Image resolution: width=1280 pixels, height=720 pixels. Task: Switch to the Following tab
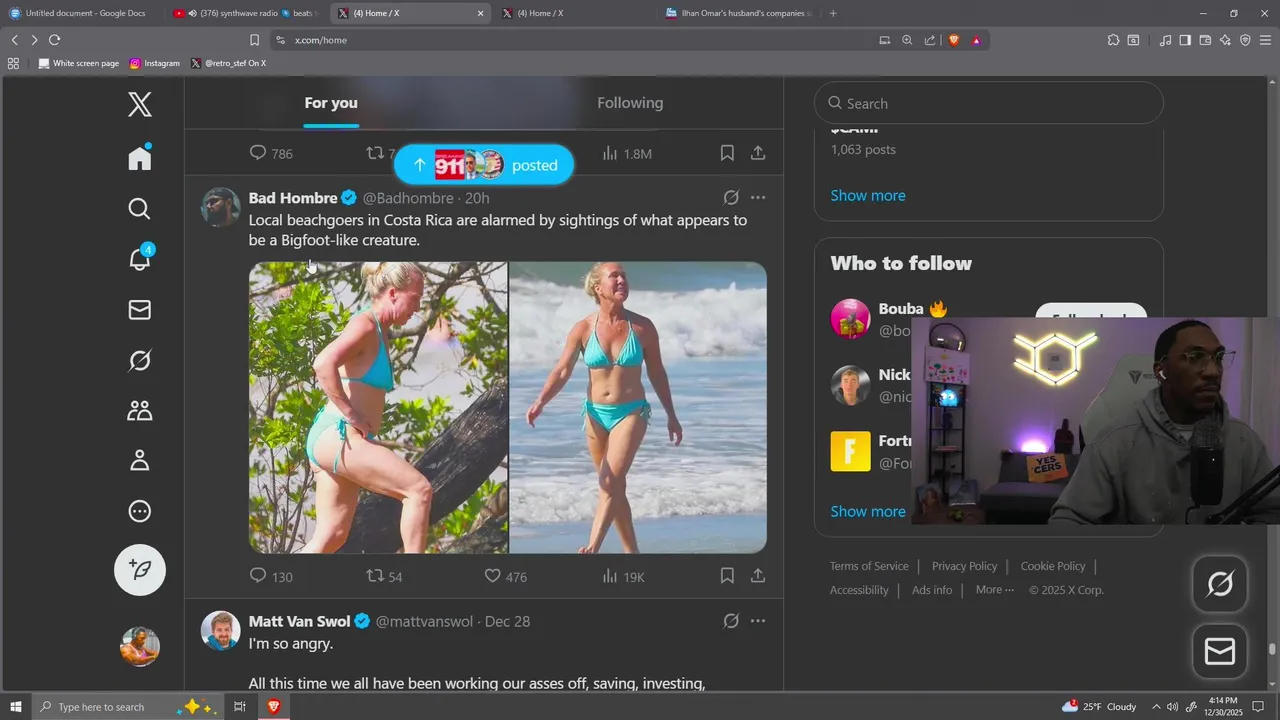click(630, 103)
